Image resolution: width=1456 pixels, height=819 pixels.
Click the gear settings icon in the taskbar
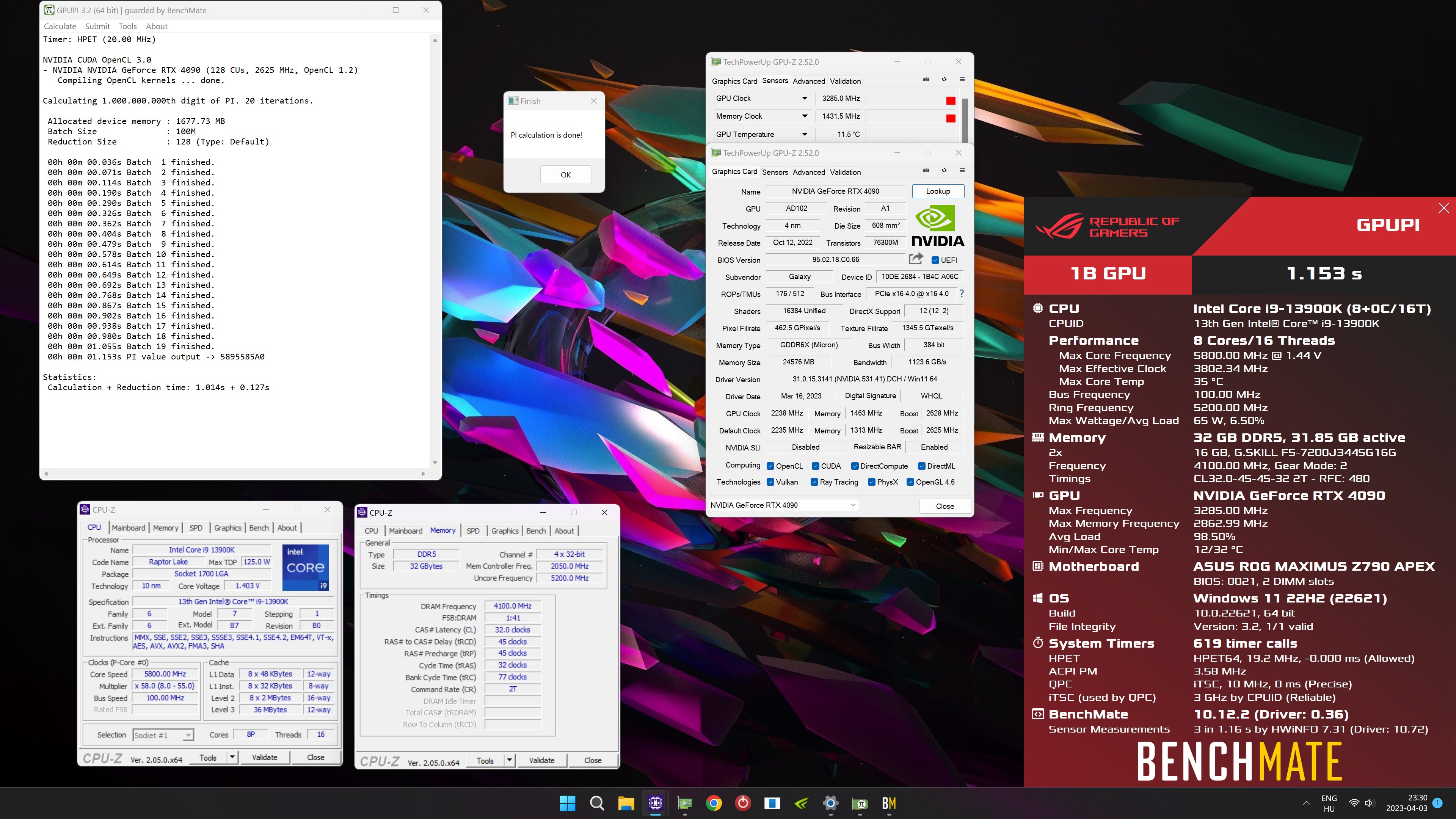(830, 803)
